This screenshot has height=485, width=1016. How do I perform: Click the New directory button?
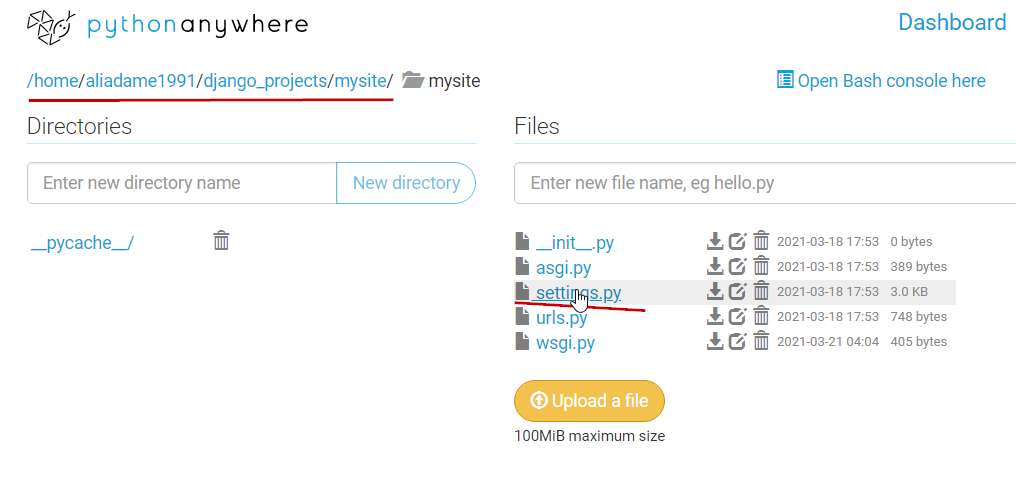coord(406,183)
